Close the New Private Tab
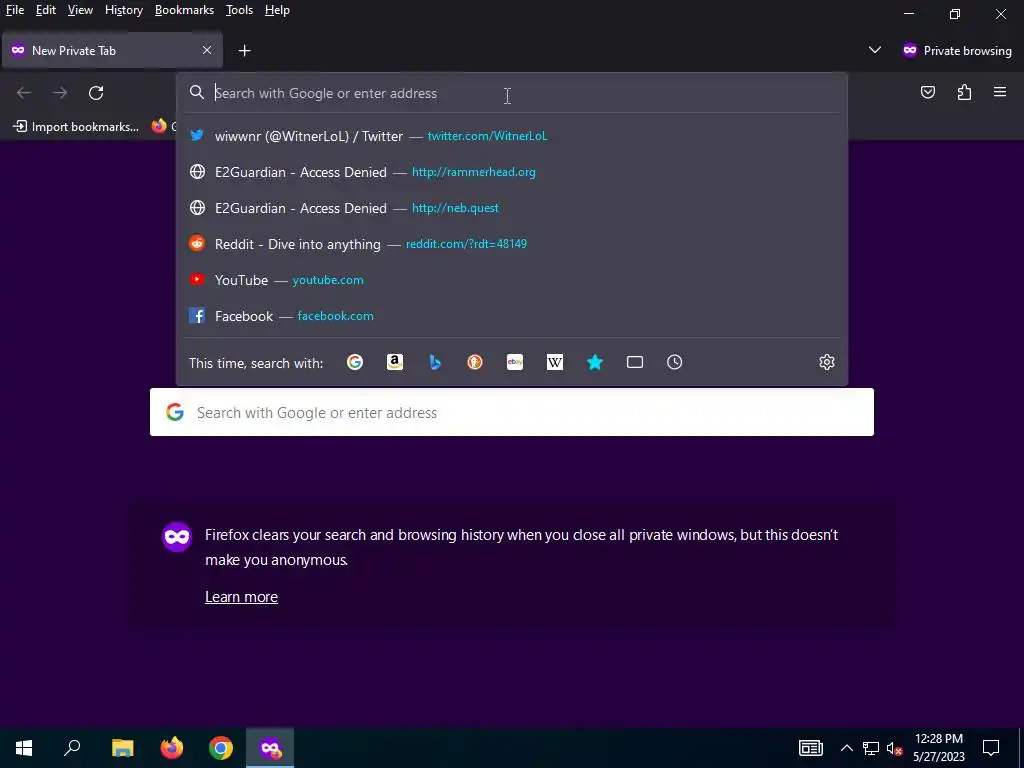1024x768 pixels. (207, 50)
